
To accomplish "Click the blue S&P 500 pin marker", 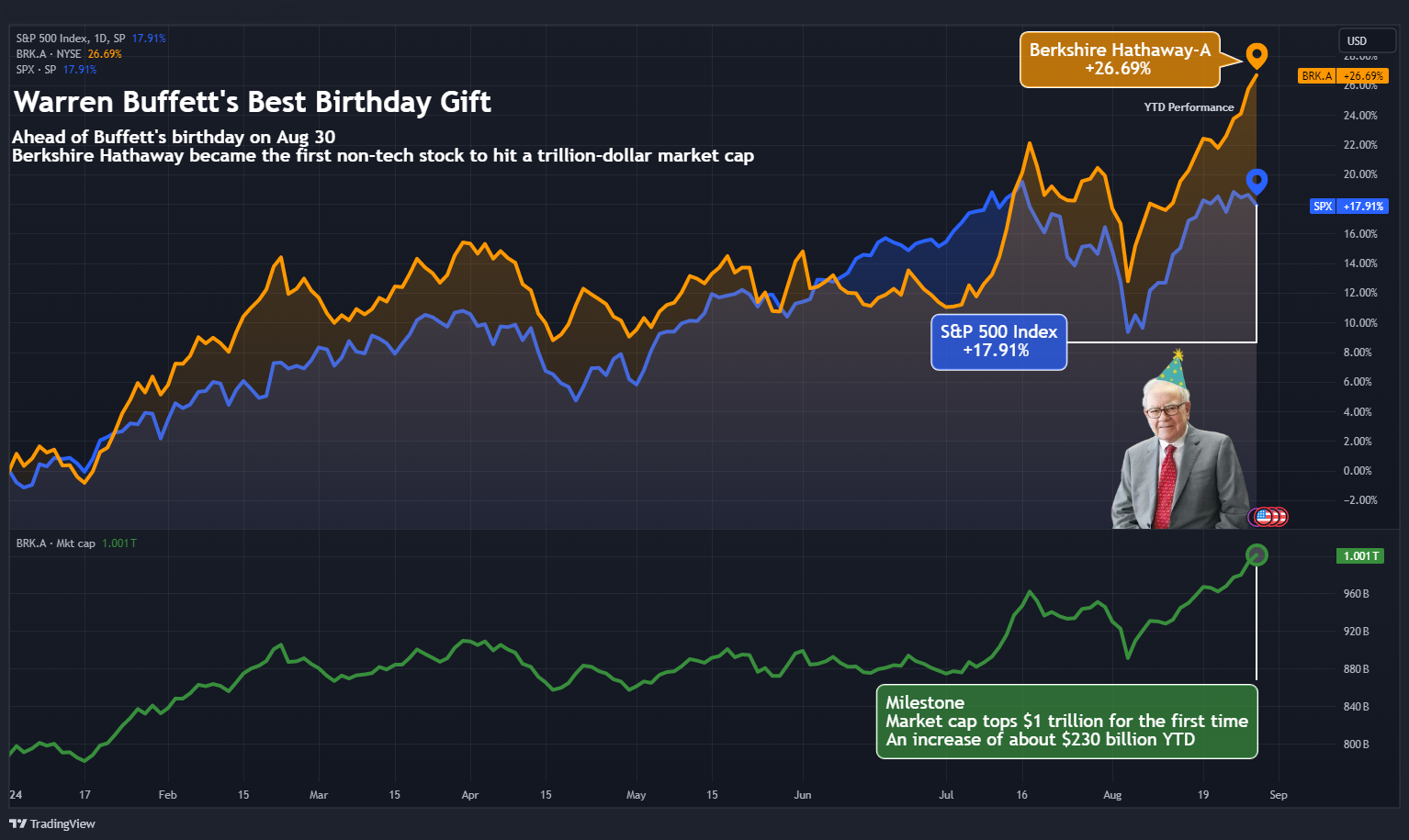I will coord(1256,180).
